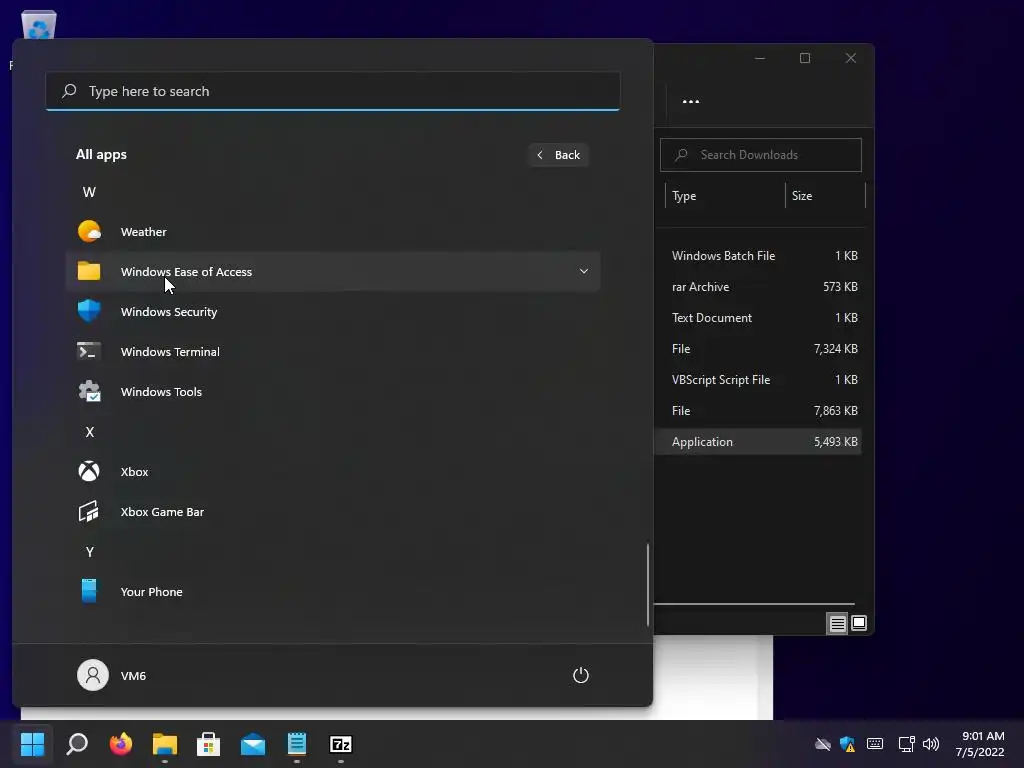Click the Y letter group header

(x=89, y=552)
